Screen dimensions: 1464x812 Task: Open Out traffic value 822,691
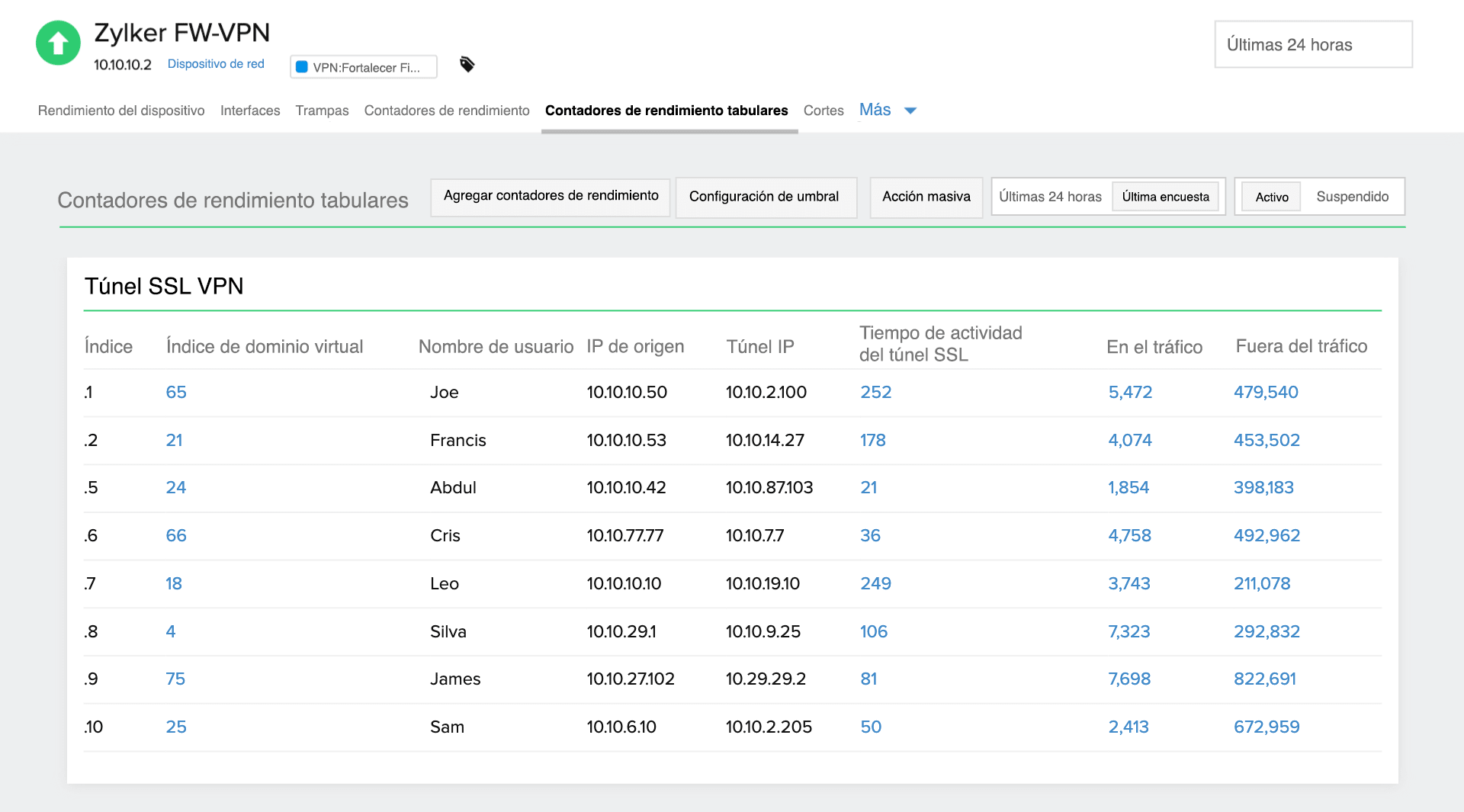pos(1265,679)
